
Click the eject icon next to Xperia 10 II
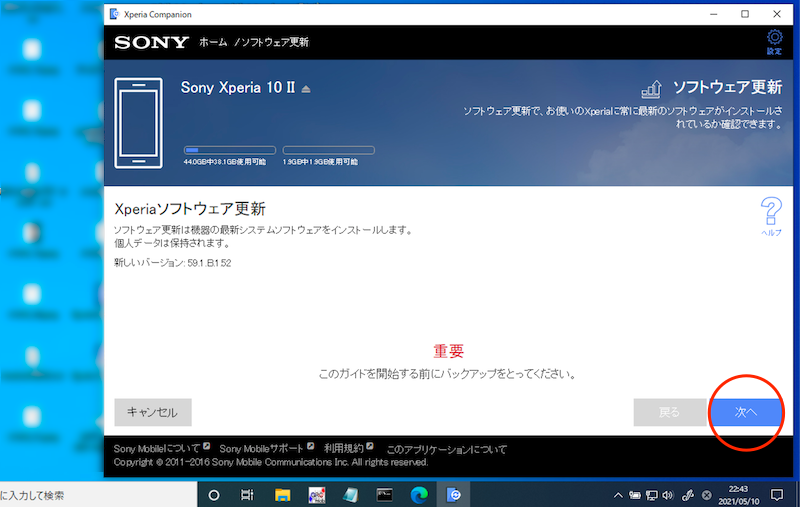(x=306, y=89)
